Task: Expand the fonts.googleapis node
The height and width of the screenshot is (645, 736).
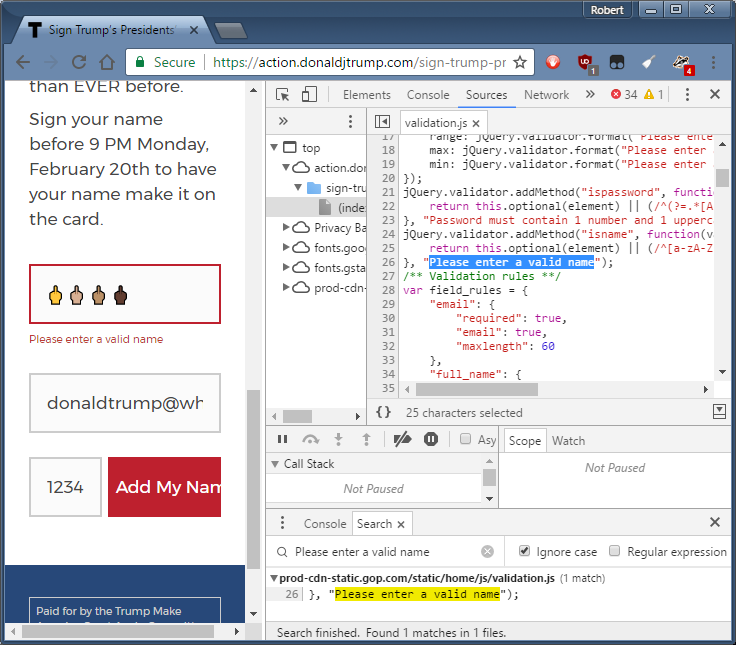Action: pos(286,247)
